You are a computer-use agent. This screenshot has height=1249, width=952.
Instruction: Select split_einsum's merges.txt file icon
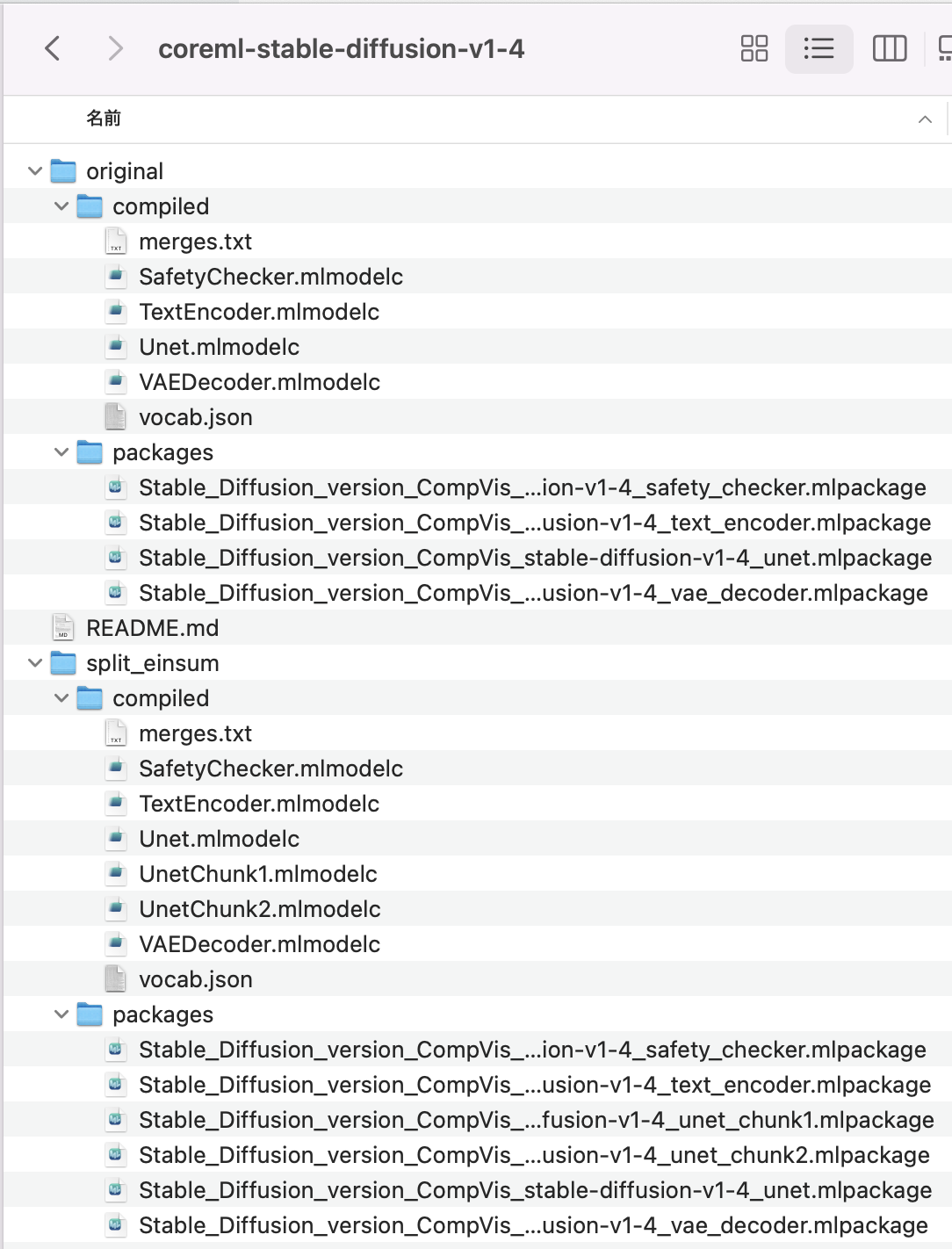tap(116, 733)
